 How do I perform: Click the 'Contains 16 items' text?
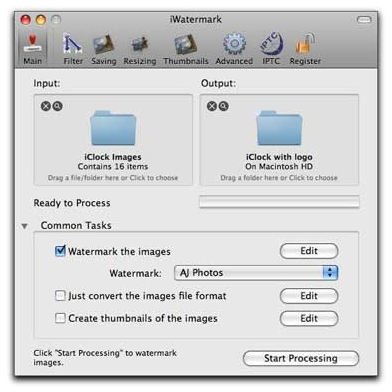113,166
